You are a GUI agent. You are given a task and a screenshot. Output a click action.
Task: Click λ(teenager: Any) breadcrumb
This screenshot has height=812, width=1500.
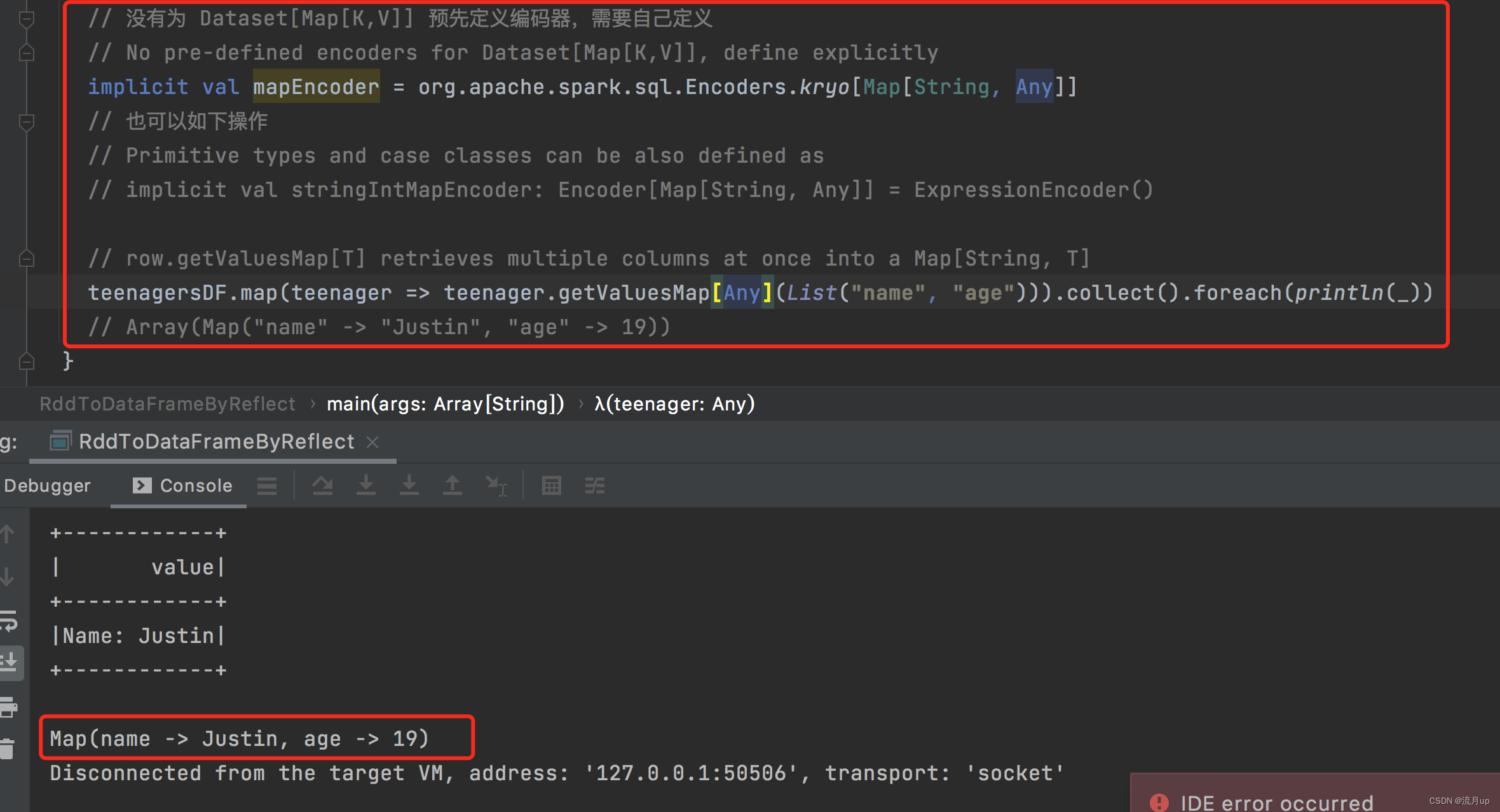point(674,404)
